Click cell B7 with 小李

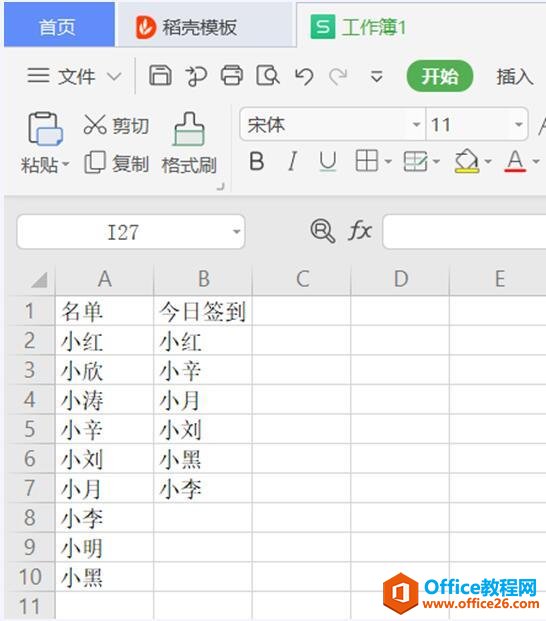pos(203,488)
